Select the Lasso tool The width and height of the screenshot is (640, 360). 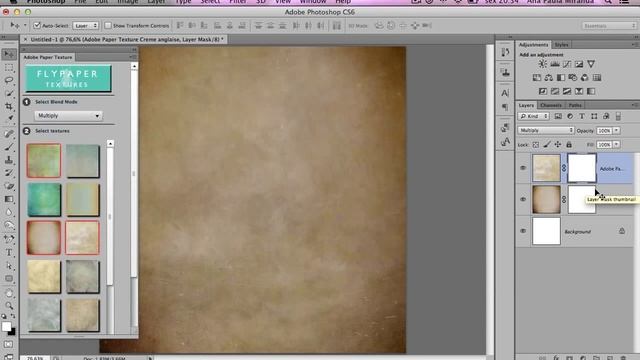tap(9, 80)
